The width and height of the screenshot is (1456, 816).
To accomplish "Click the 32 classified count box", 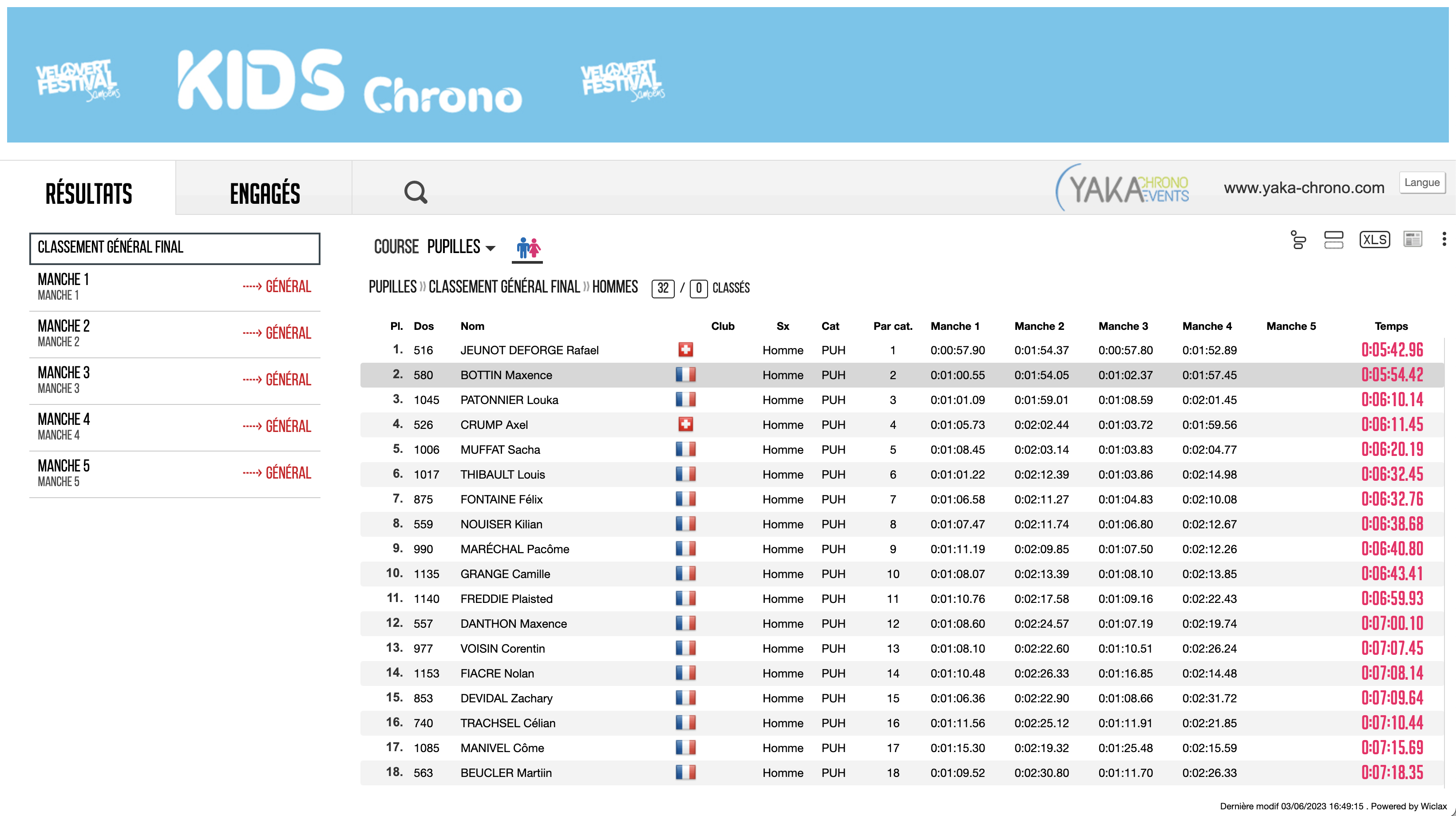I will point(662,288).
